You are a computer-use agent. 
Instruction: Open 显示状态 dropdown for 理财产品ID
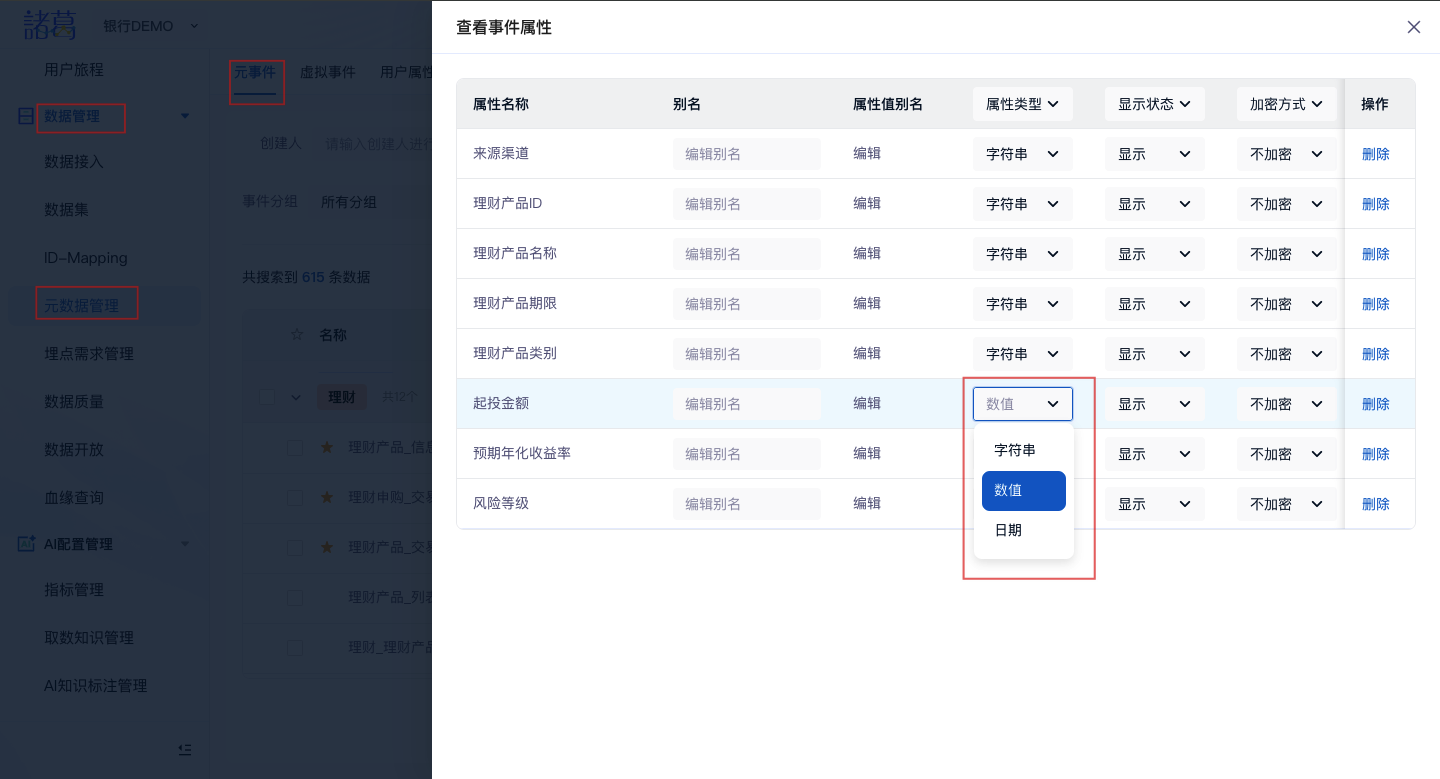(1154, 204)
